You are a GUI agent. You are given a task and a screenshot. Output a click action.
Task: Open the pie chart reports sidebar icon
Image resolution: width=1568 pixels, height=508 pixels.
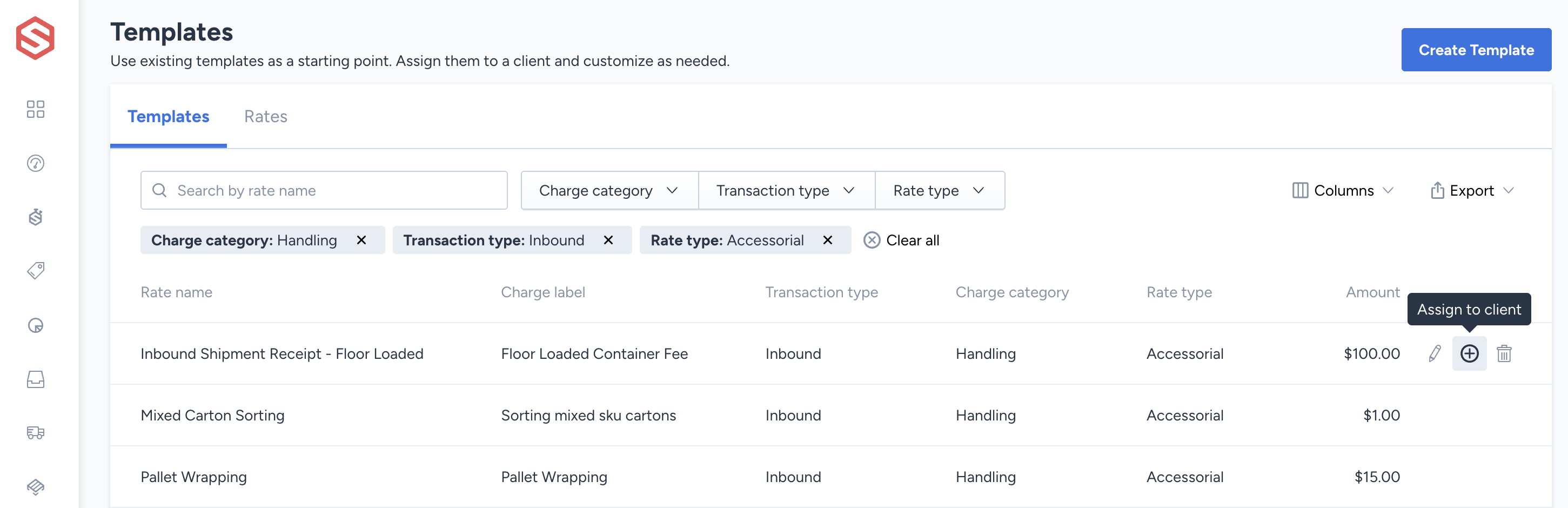click(35, 325)
